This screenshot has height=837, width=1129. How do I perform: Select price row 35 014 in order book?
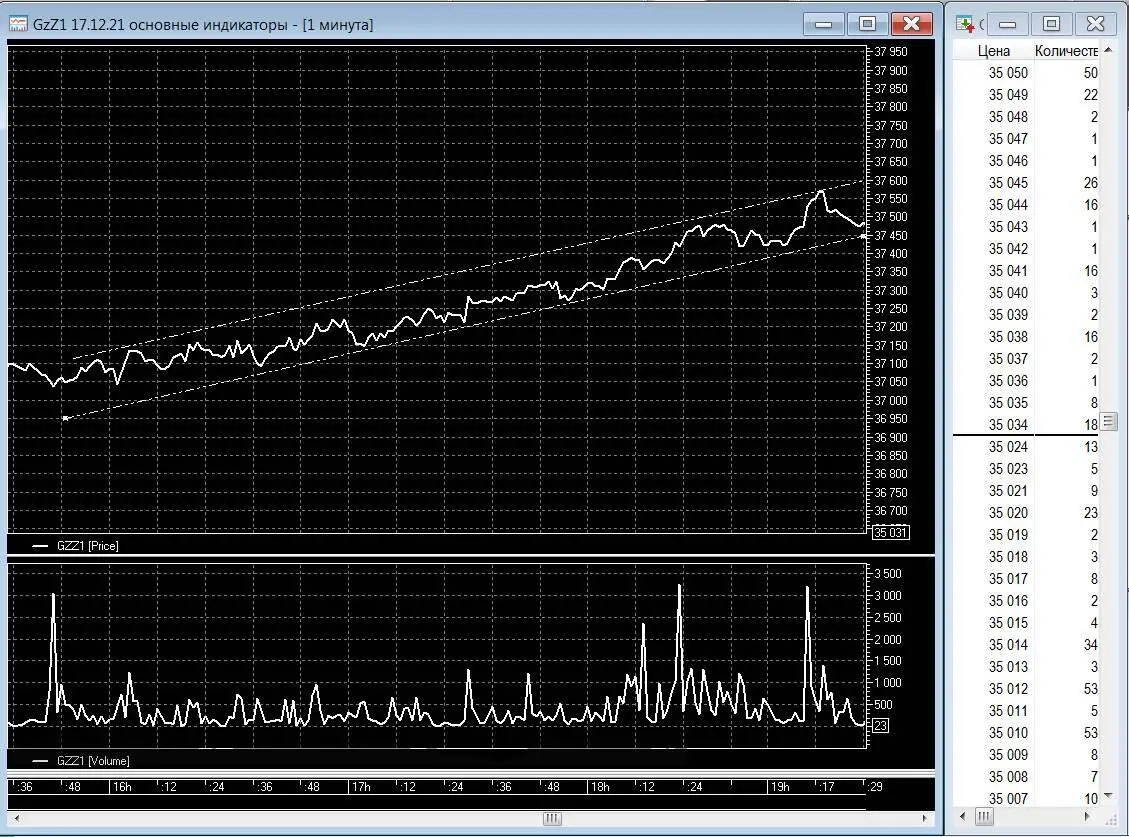(1008, 645)
